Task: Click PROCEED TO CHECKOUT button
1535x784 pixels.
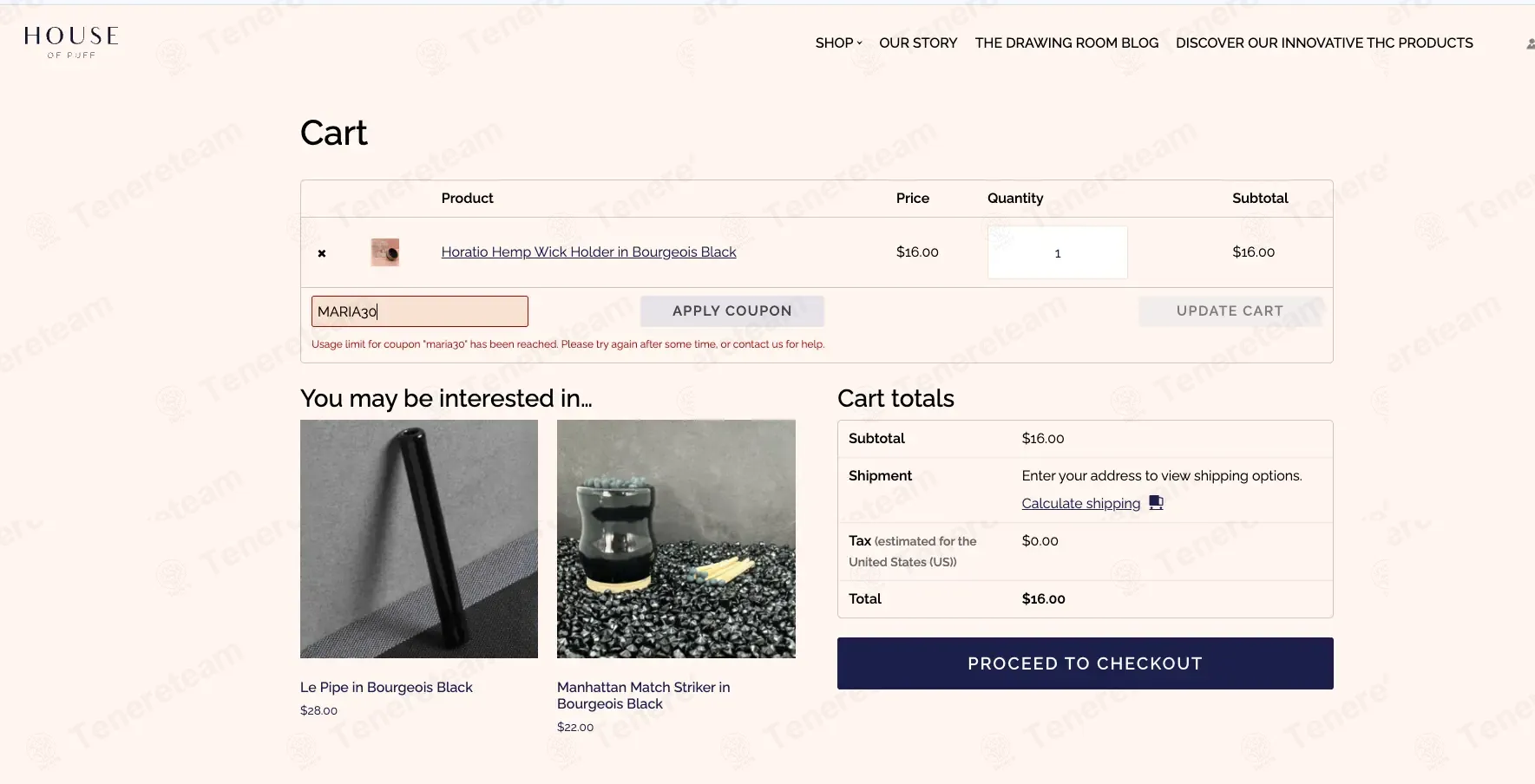Action: (1085, 663)
